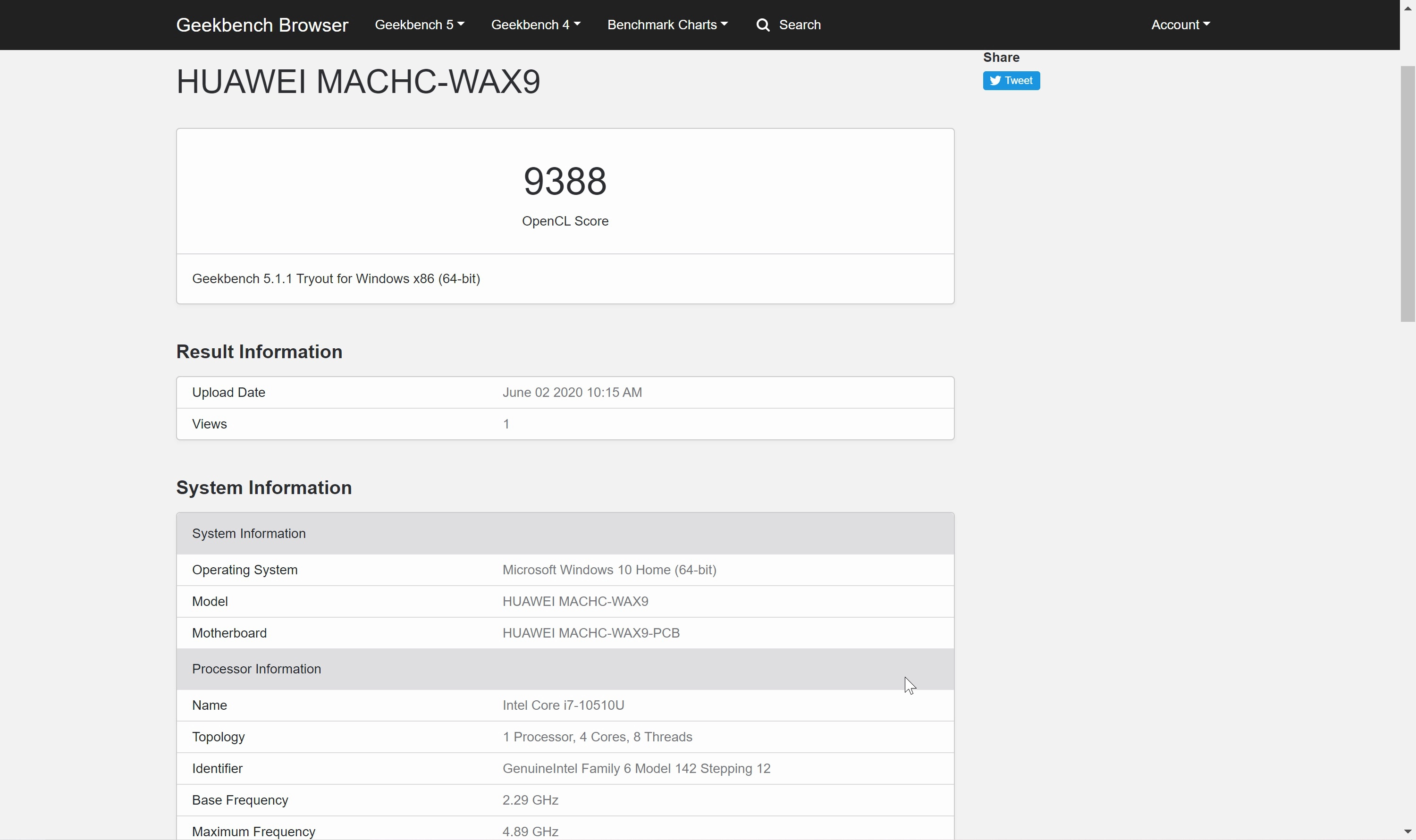Screen dimensions: 1416x840
Task: Click GenuineIntel Family 6 Model 142 identifier
Action: point(636,769)
